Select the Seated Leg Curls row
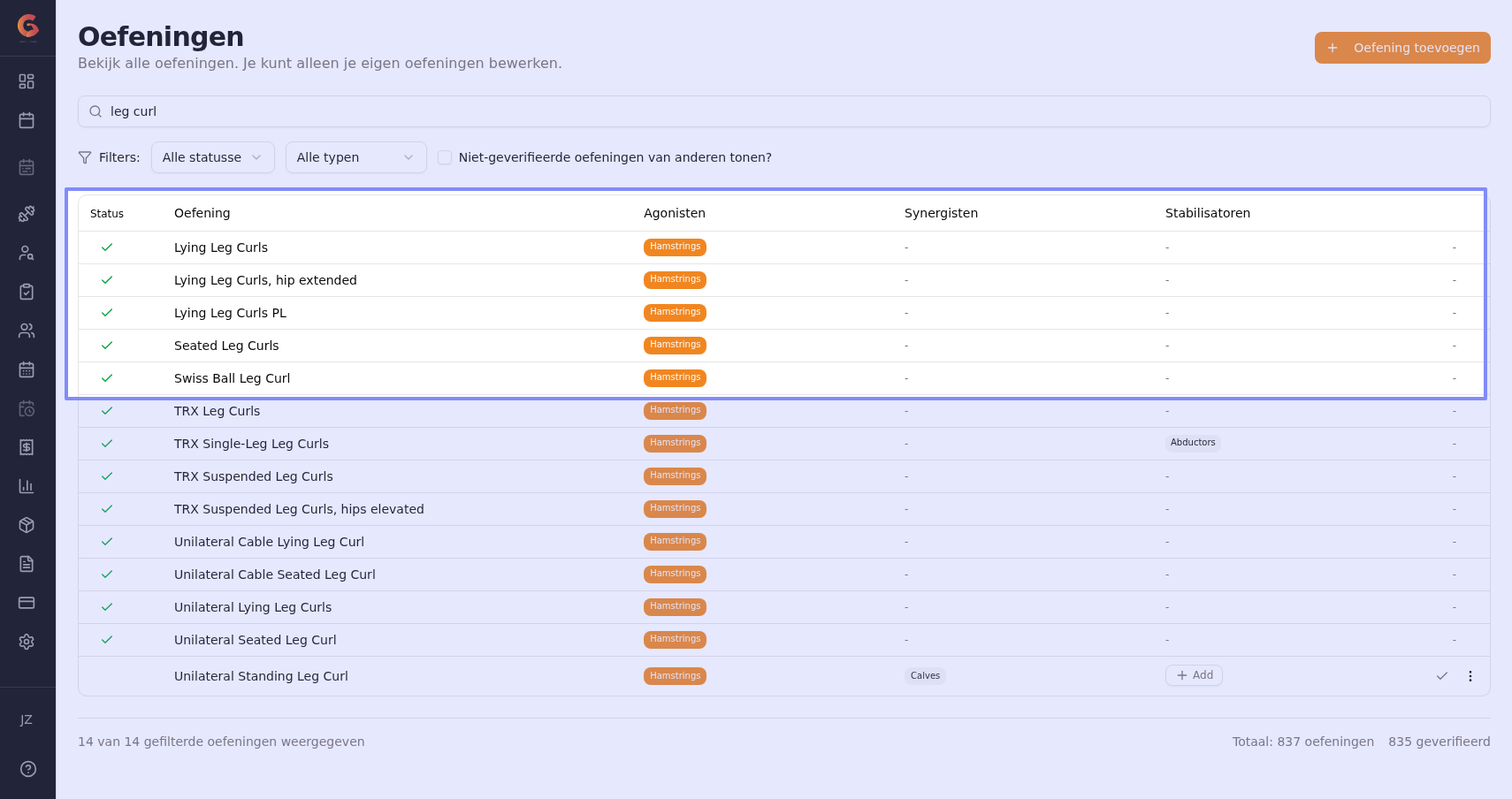The width and height of the screenshot is (1512, 799). pos(784,346)
